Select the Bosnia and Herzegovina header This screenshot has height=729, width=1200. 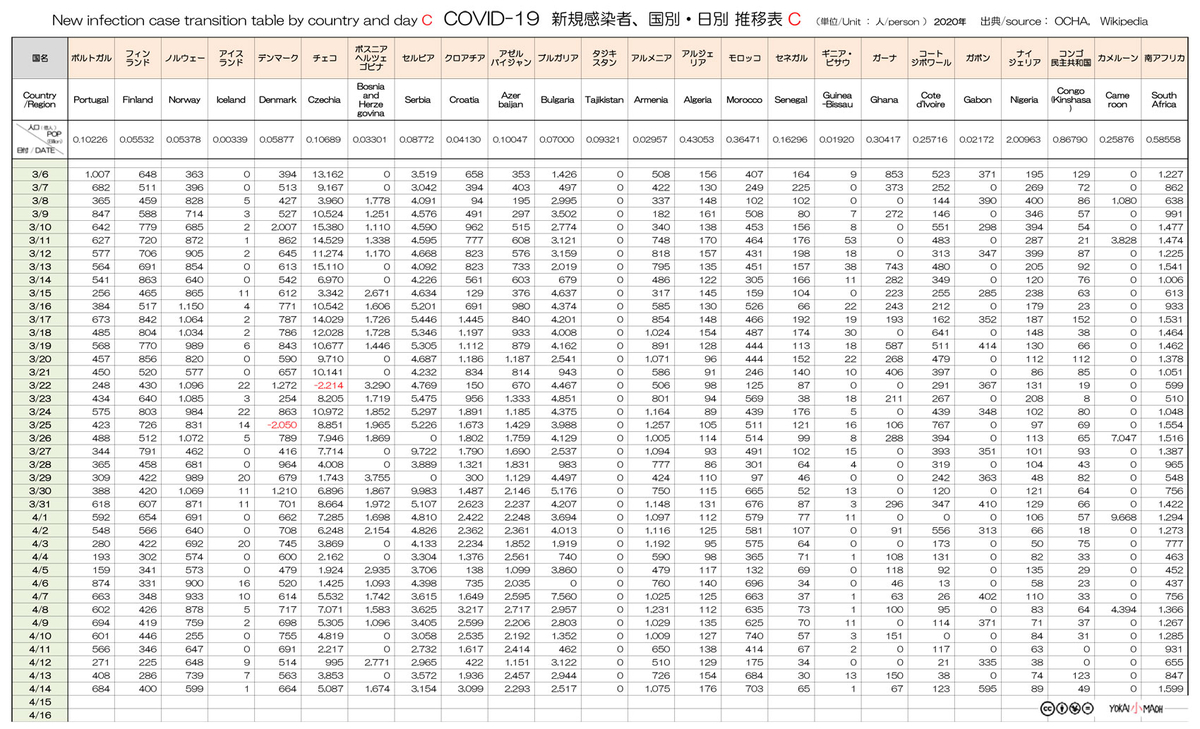click(371, 100)
